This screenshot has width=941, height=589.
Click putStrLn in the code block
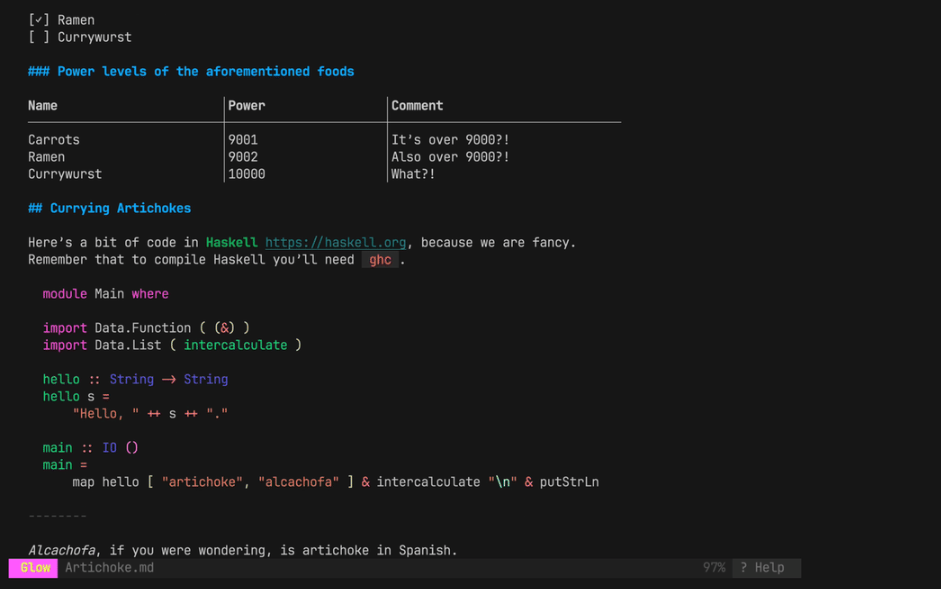(569, 482)
